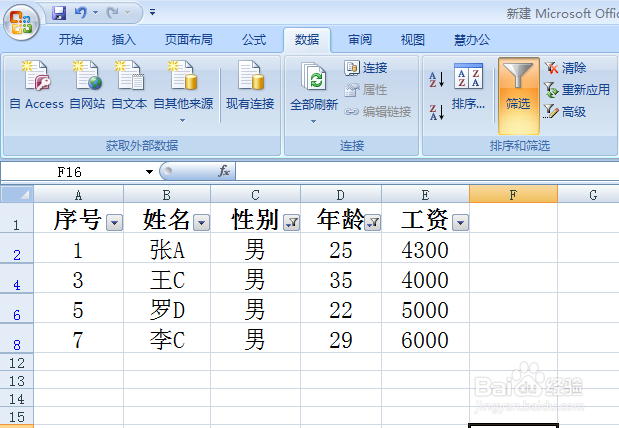This screenshot has width=619, height=428.
Task: Switch to the 开始 tab
Action: tap(71, 40)
